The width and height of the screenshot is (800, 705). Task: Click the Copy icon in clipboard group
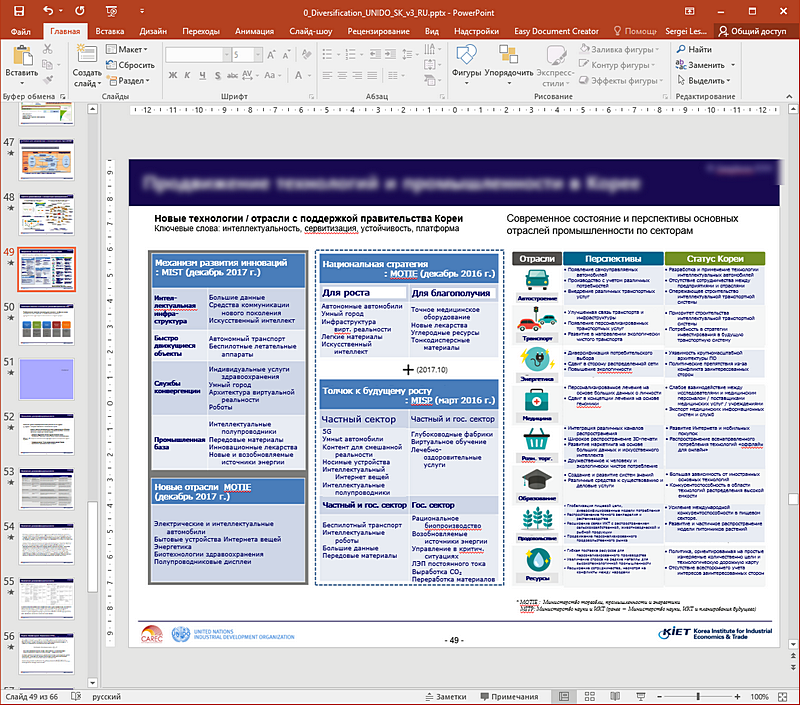[x=47, y=65]
